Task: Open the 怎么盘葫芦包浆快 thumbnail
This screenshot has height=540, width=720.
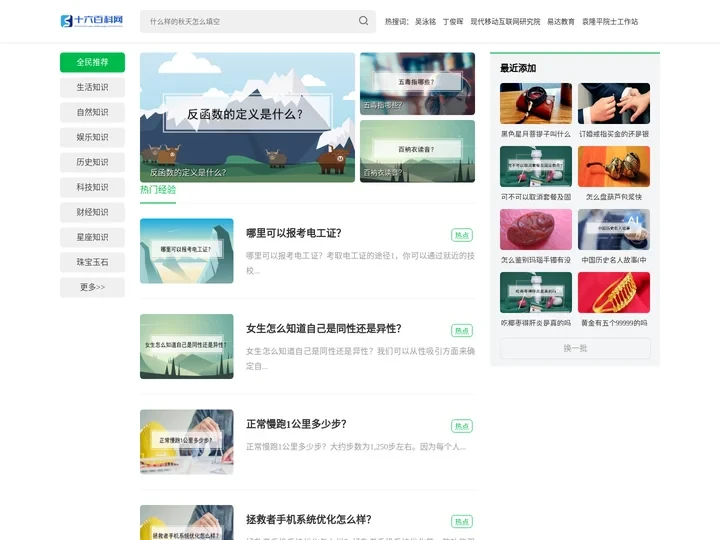Action: tap(614, 166)
